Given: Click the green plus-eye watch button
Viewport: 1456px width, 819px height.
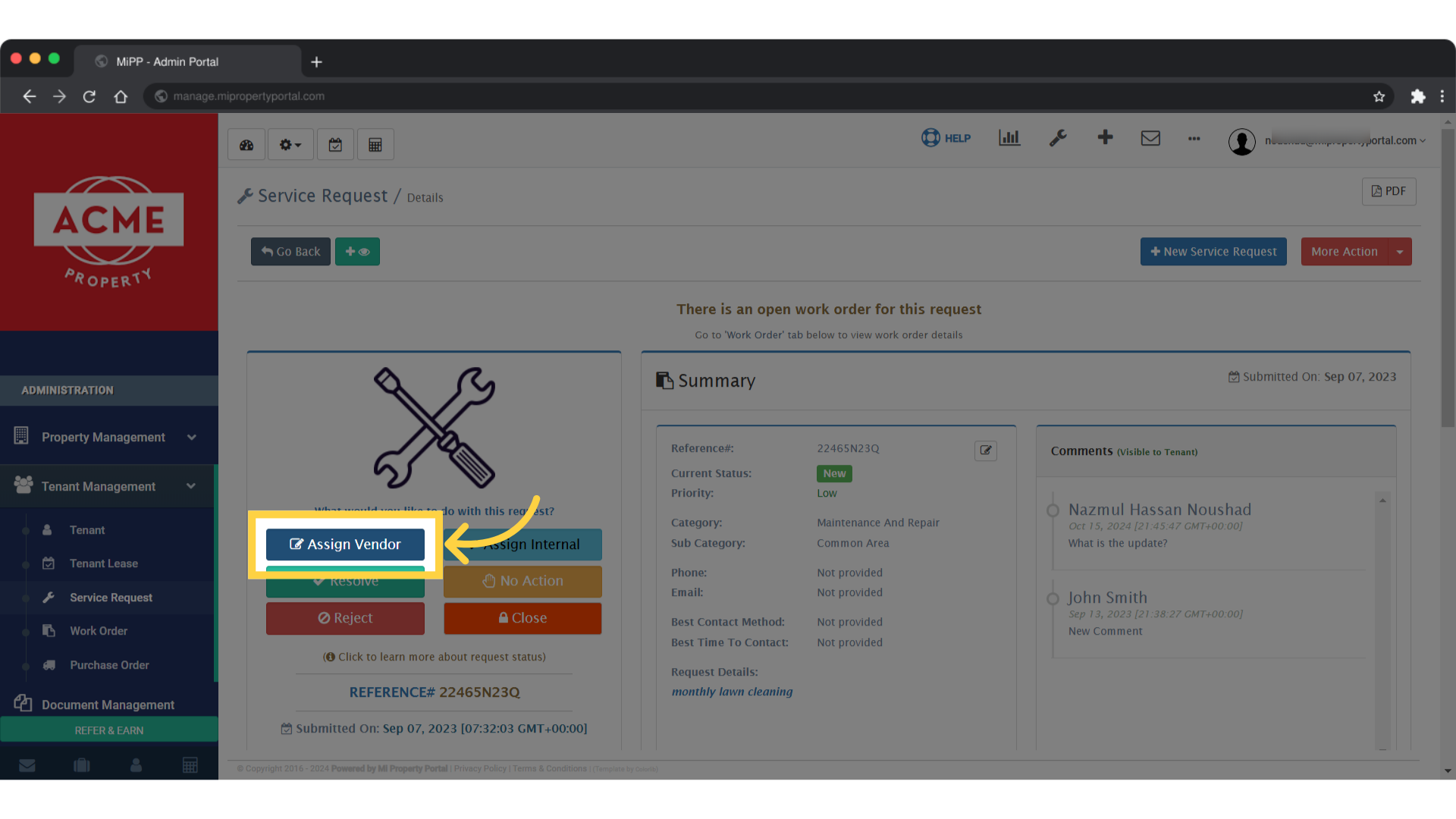Looking at the screenshot, I should click(357, 252).
